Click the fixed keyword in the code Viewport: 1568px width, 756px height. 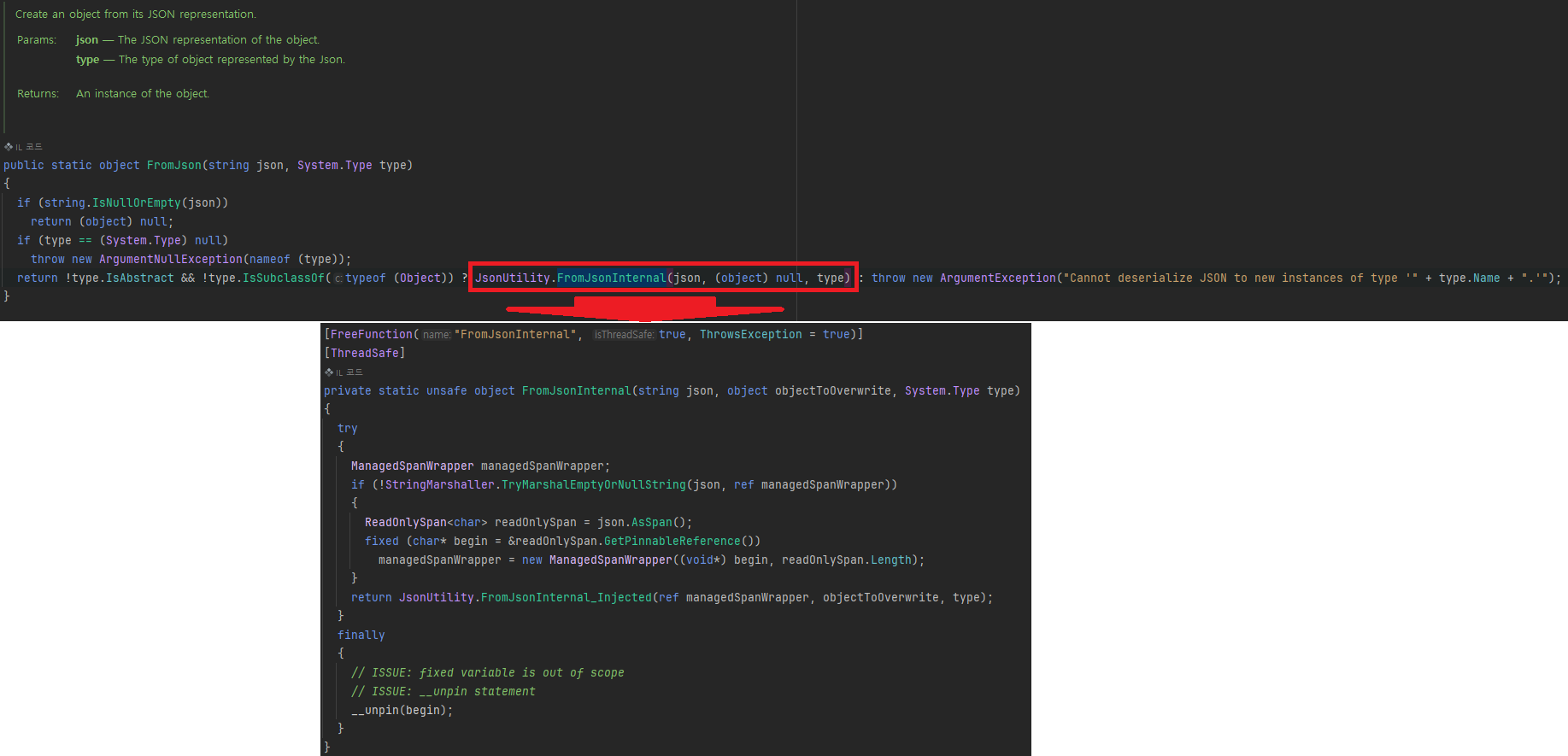[382, 541]
